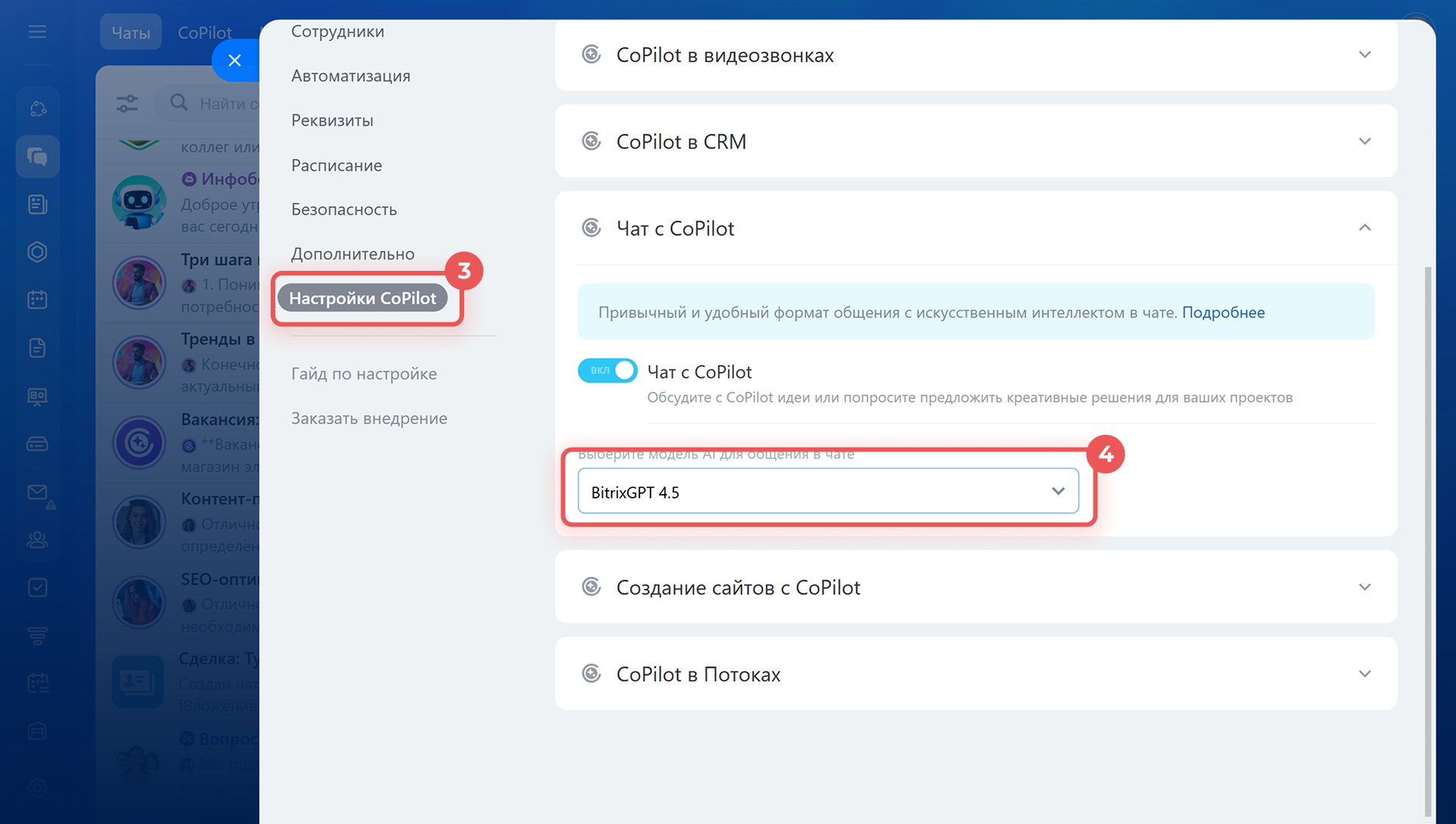
Task: Open Заказать внедрение link
Action: tap(369, 419)
